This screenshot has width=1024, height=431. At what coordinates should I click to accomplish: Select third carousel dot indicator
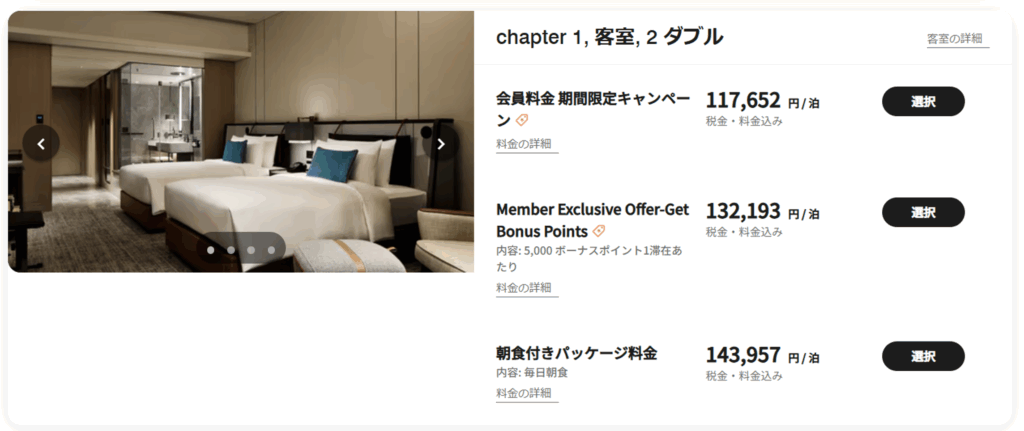[251, 250]
